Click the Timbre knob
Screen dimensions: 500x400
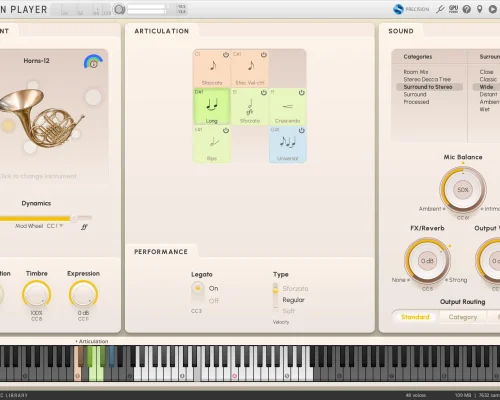point(37,295)
